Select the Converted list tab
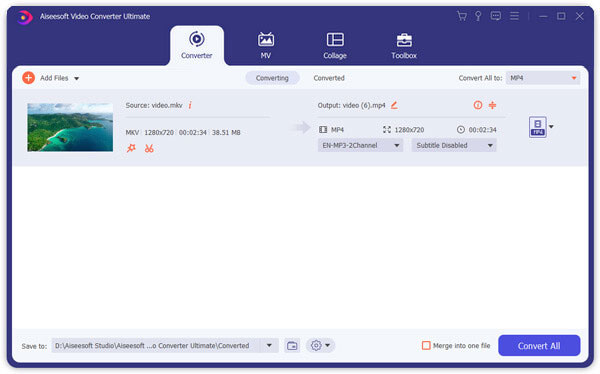Screen dimensions: 600x374 point(329,78)
